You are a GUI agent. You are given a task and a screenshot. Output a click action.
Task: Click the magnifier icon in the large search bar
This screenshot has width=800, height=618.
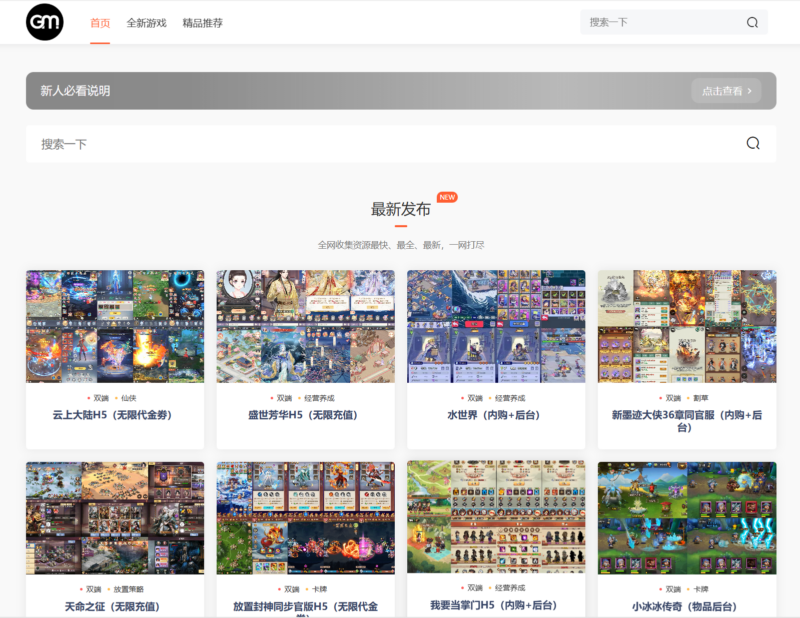coord(753,143)
